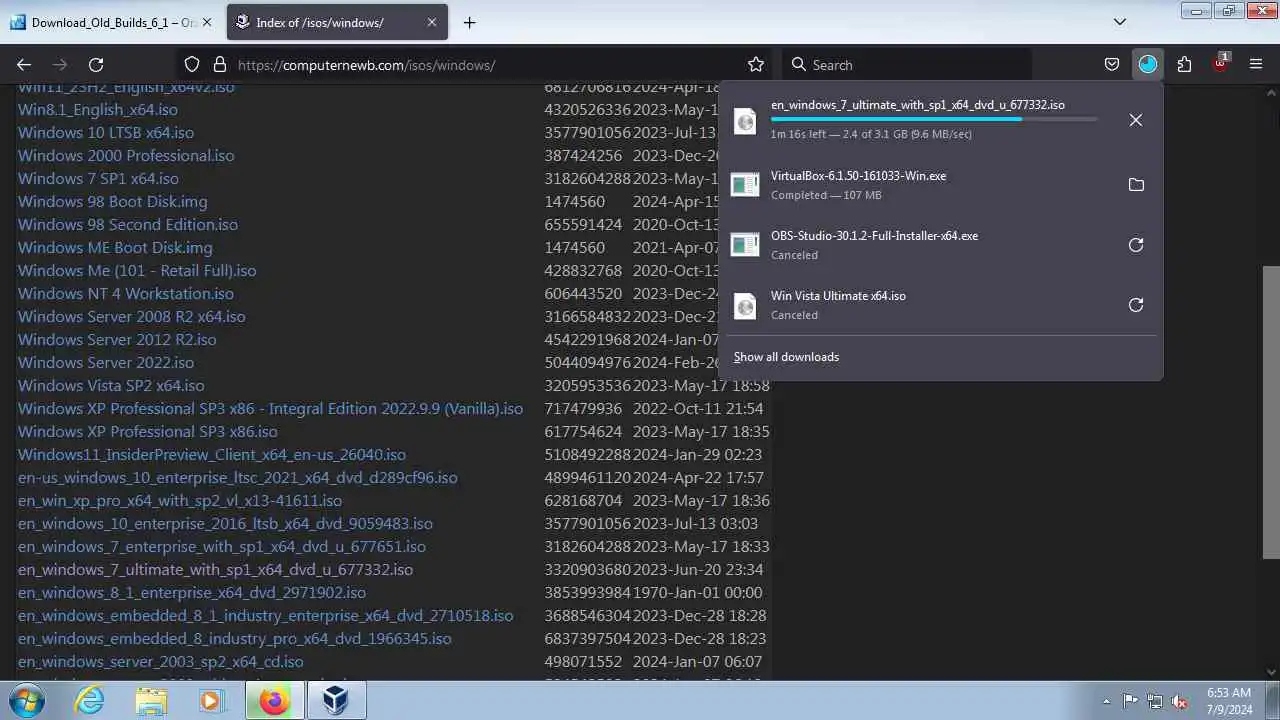Image resolution: width=1280 pixels, height=720 pixels.
Task: Open the Pocket save icon
Action: click(x=1111, y=64)
